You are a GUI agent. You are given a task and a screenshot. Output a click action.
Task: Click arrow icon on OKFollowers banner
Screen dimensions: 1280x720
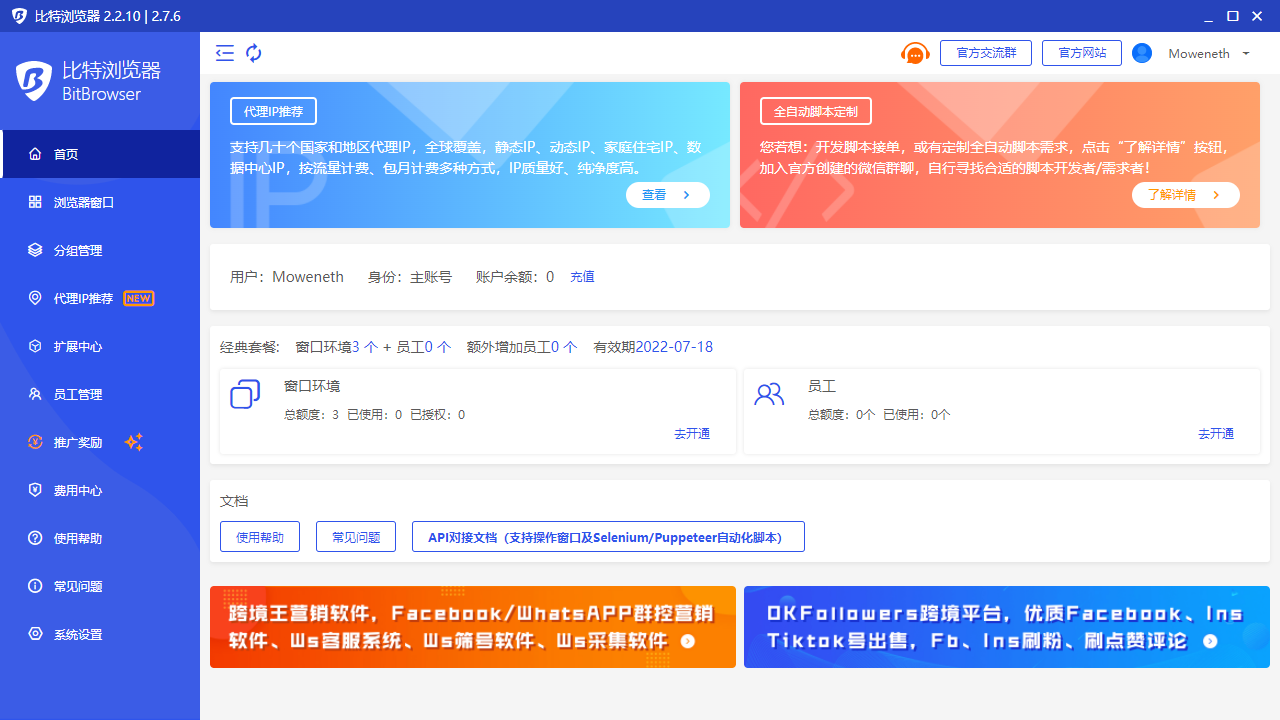click(x=1210, y=641)
